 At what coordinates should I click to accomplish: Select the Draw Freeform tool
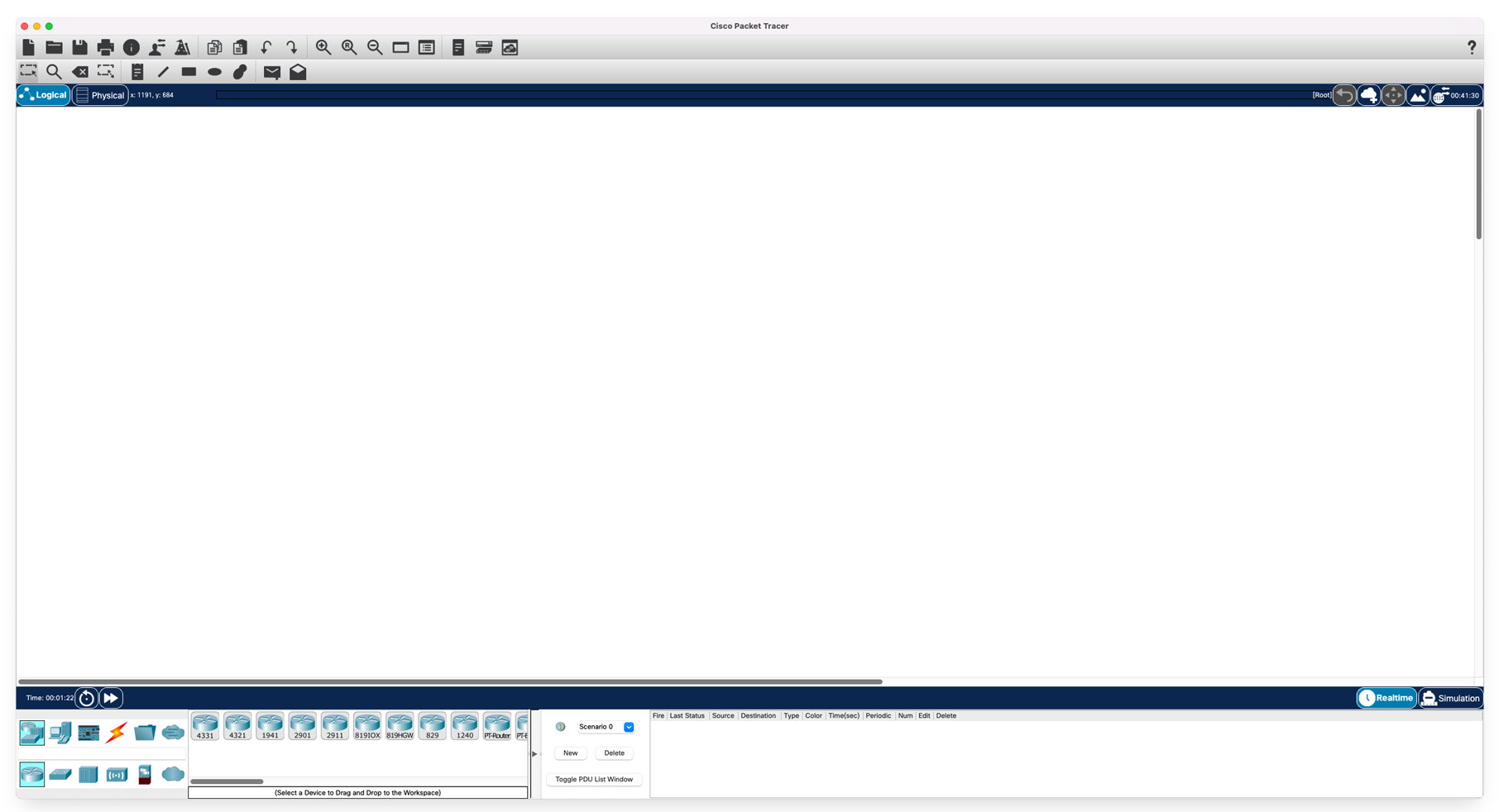point(240,72)
